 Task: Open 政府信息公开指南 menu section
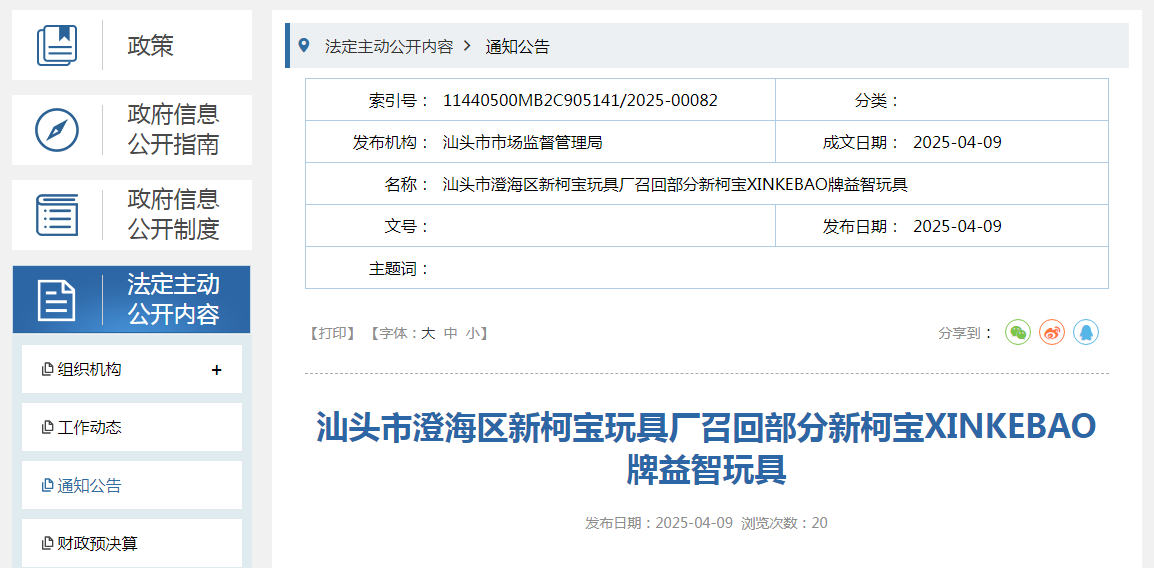pyautogui.click(x=173, y=130)
